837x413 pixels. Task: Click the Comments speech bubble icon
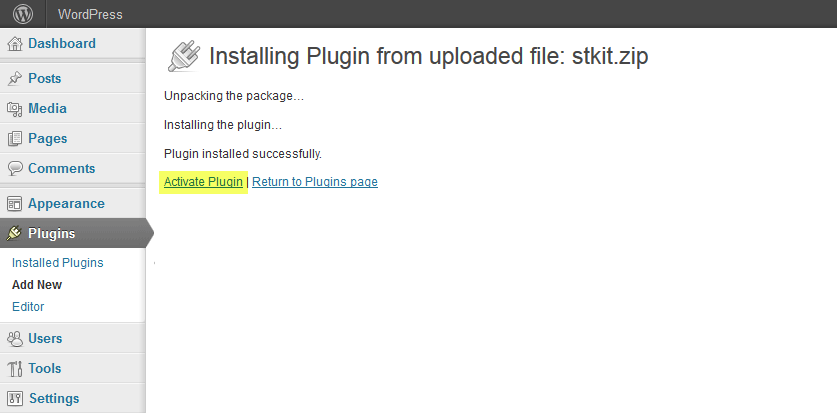point(15,169)
